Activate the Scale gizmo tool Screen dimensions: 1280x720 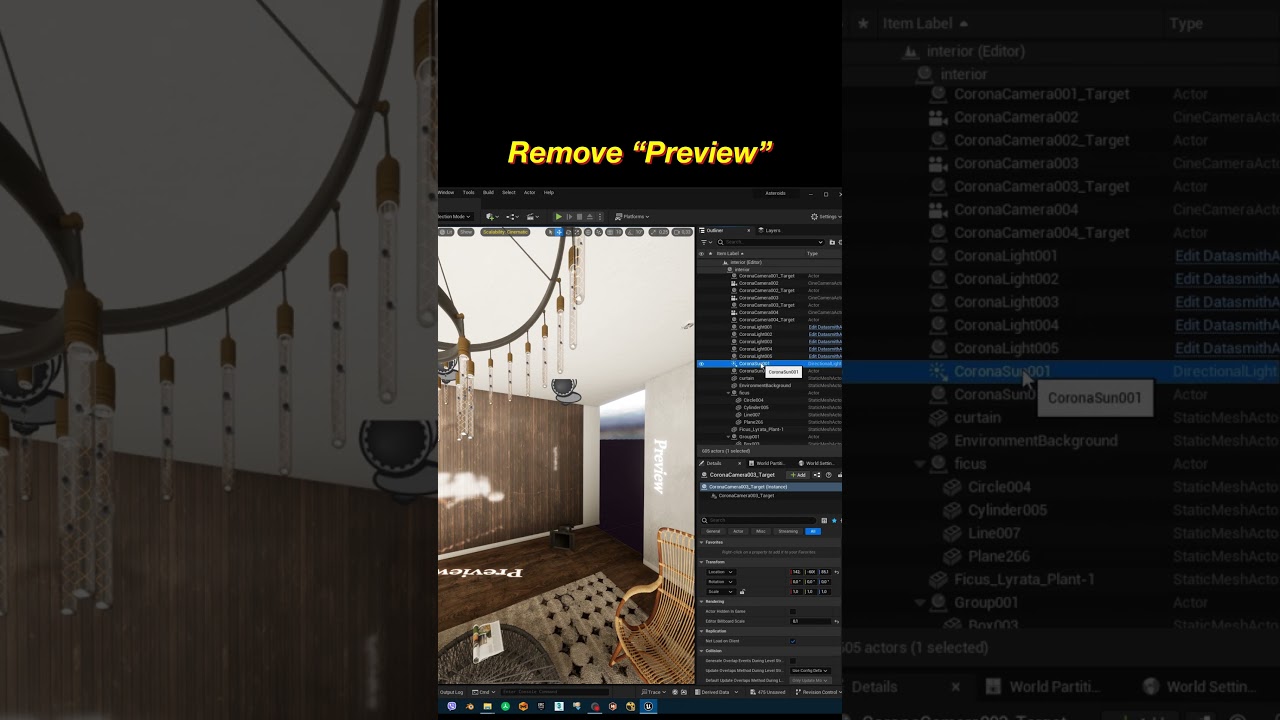pos(577,232)
